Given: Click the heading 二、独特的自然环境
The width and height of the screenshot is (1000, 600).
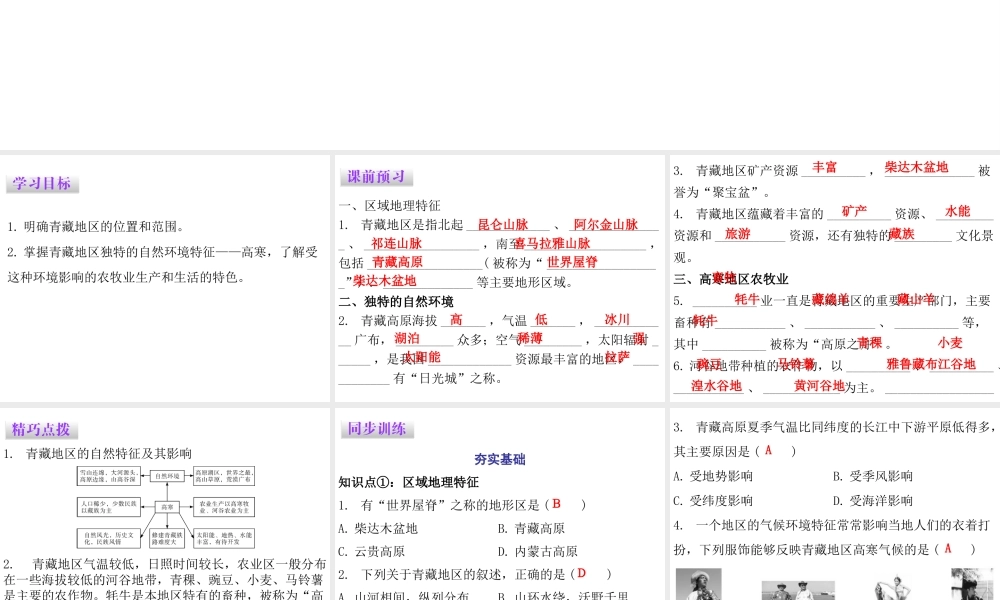Looking at the screenshot, I should click(396, 301).
